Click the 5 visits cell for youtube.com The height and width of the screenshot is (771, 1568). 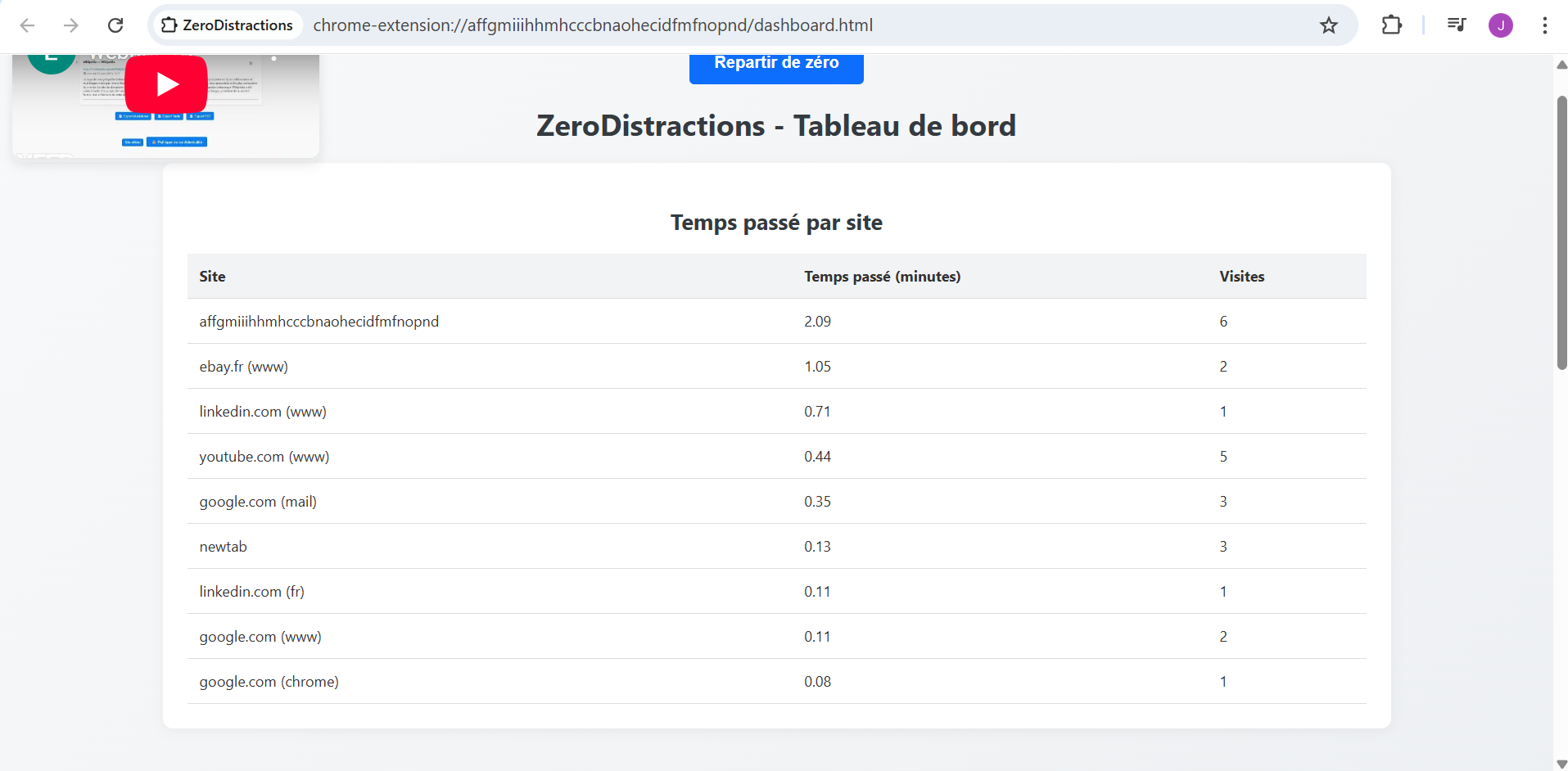coord(1223,457)
